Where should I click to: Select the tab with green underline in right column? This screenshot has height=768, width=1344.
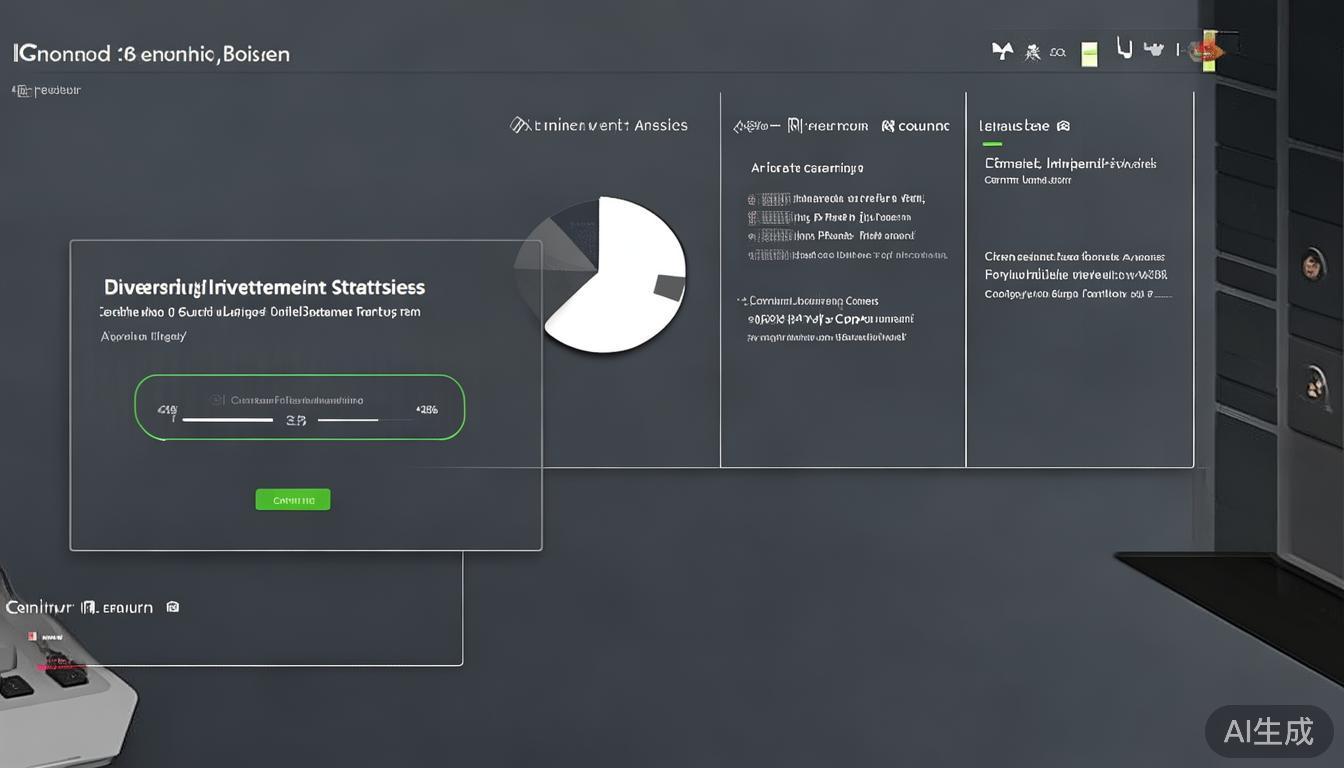(1015, 126)
